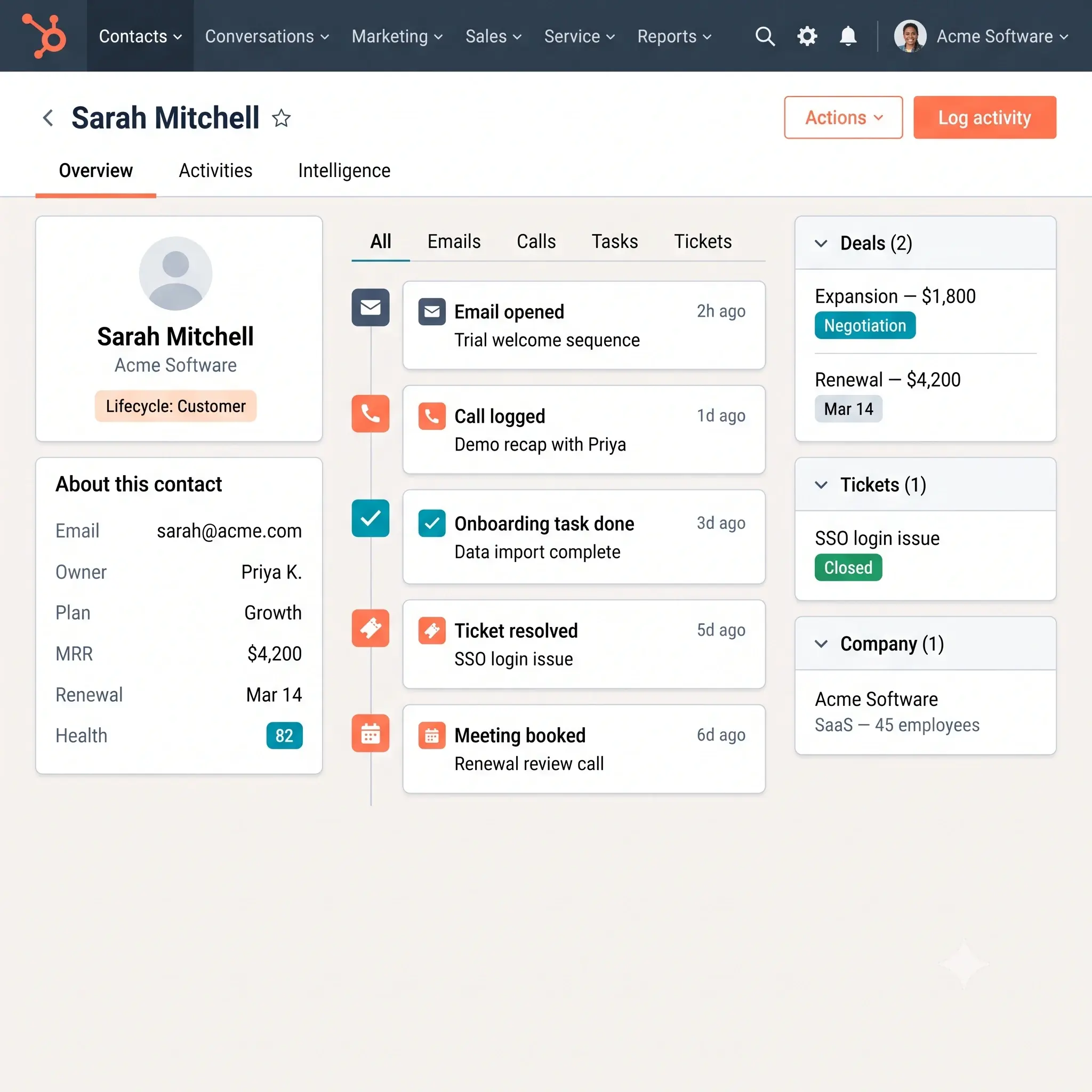Go back using the left arrow beside Sarah Mitchell

coord(49,118)
